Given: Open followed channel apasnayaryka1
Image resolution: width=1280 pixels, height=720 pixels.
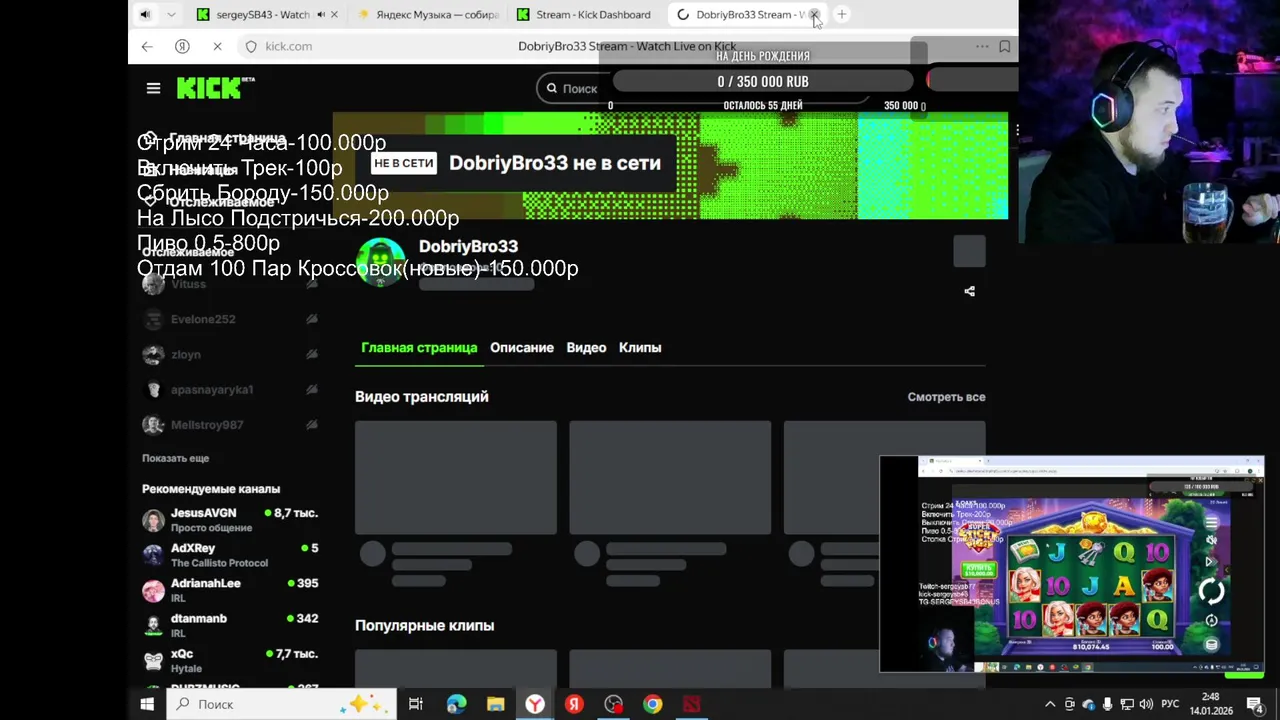Looking at the screenshot, I should coord(230,389).
